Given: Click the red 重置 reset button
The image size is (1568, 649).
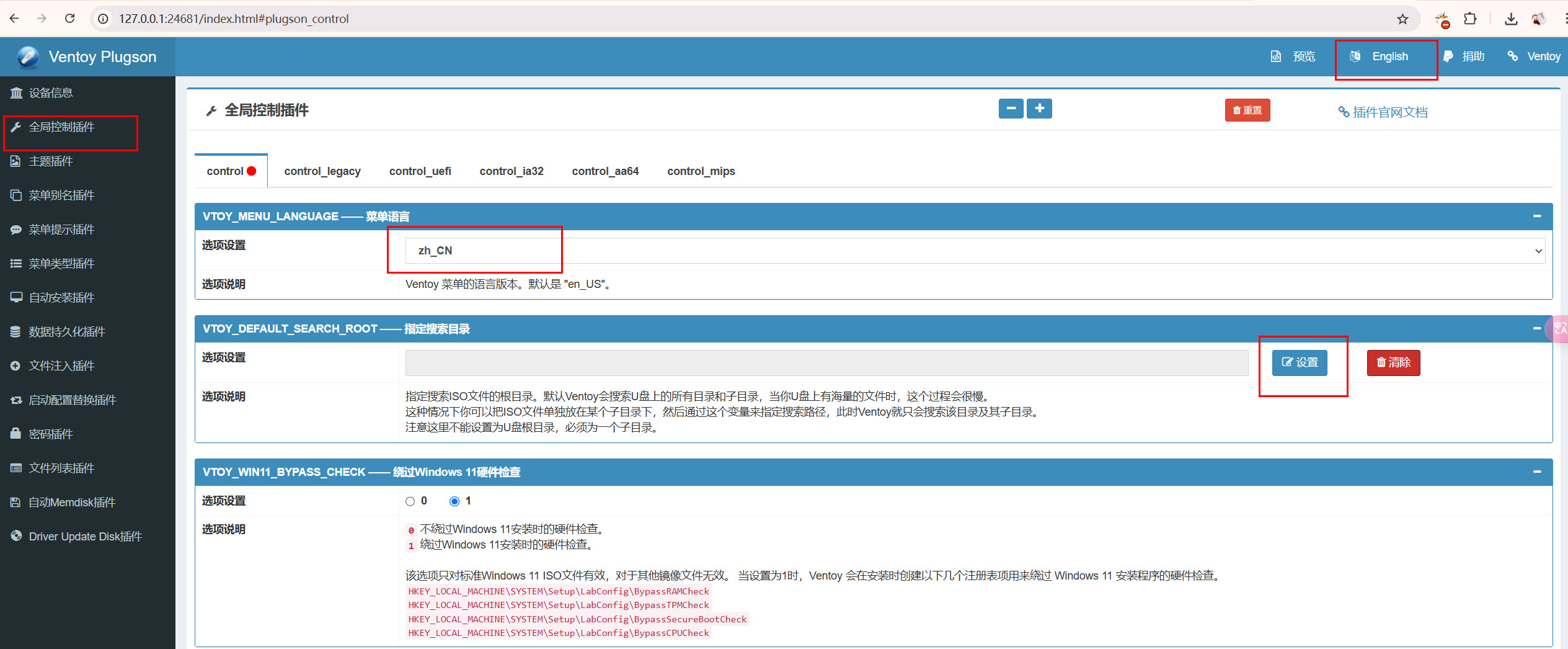Looking at the screenshot, I should tap(1247, 110).
